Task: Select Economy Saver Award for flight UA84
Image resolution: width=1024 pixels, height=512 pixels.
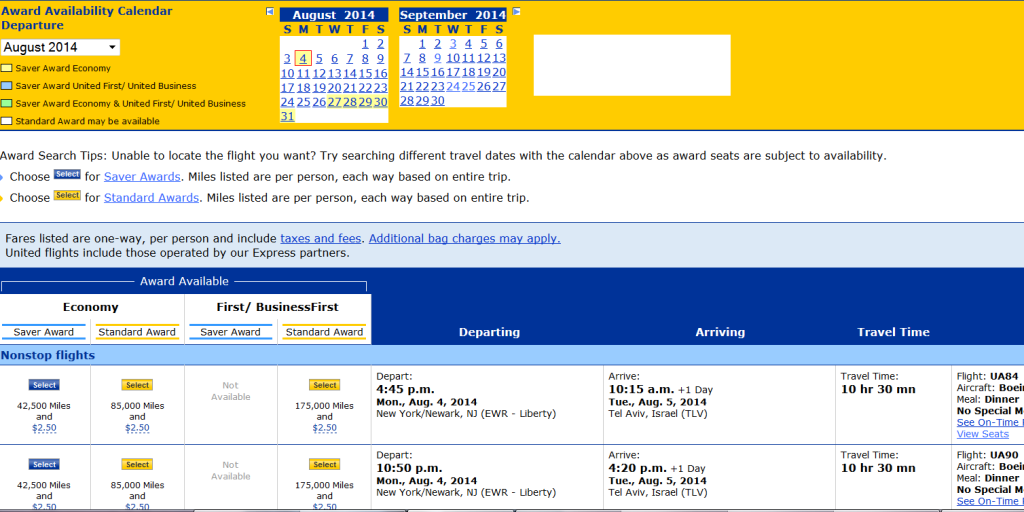Action: point(44,385)
